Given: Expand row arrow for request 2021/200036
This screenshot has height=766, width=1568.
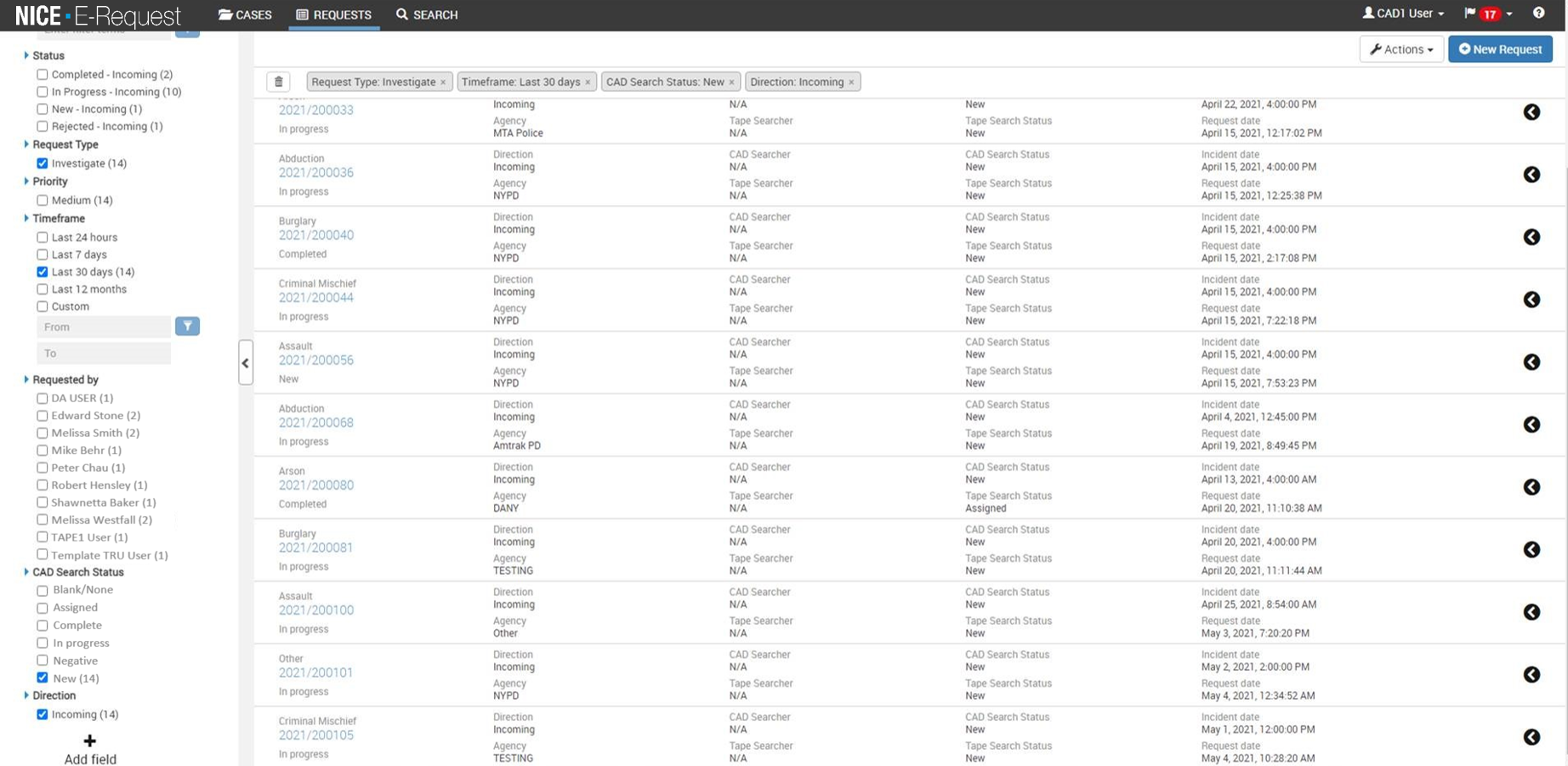Looking at the screenshot, I should click(x=1531, y=174).
